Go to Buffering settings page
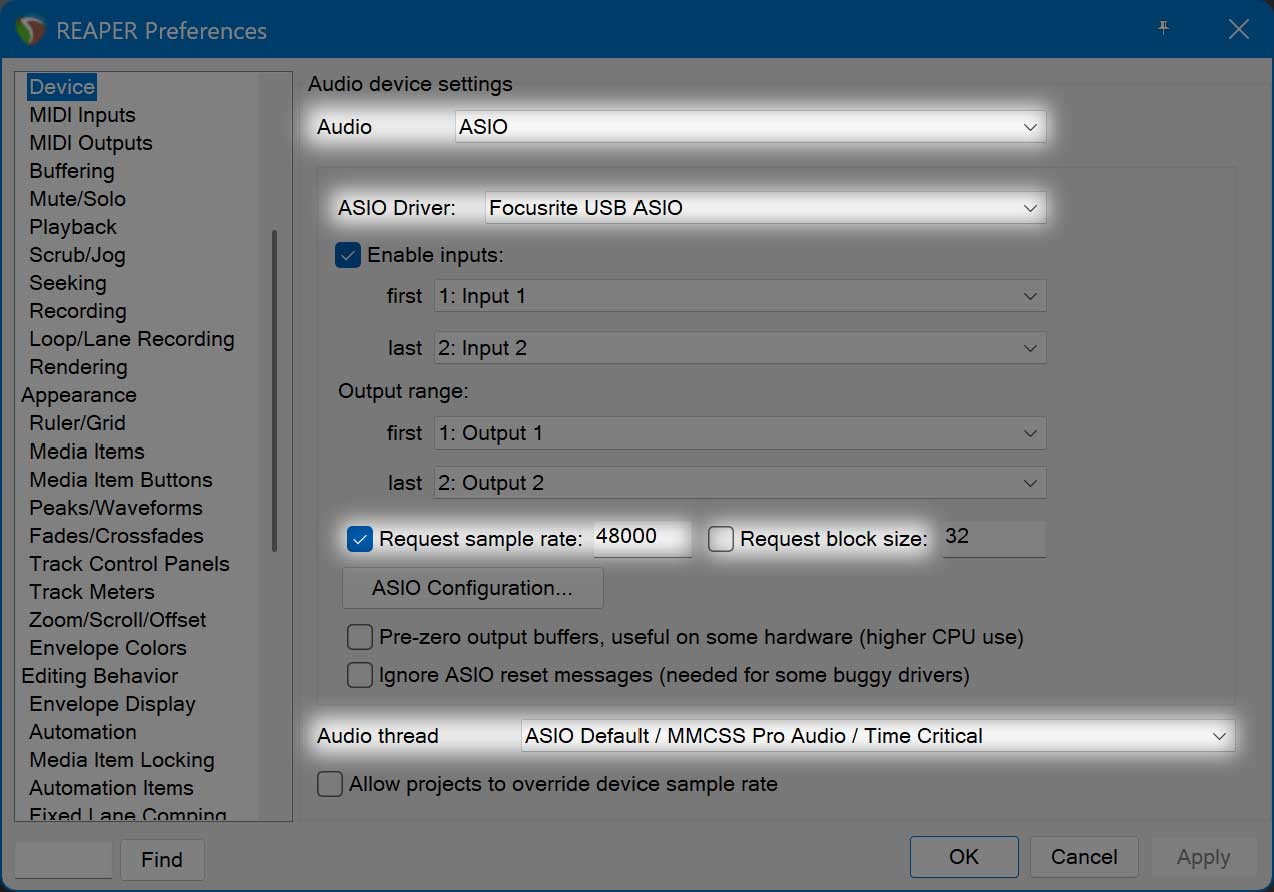This screenshot has width=1274, height=892. 72,171
